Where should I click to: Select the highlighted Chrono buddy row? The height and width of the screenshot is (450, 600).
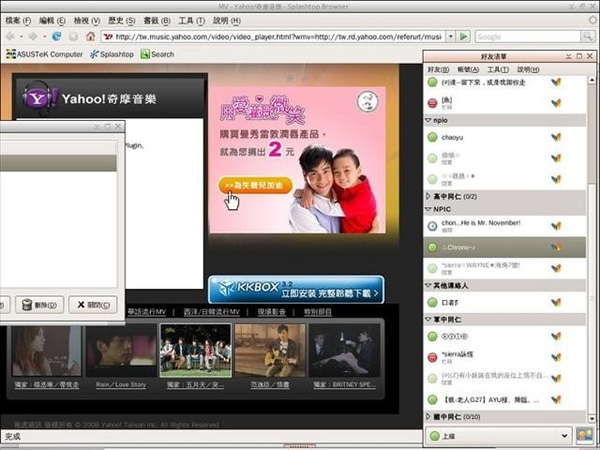click(505, 247)
